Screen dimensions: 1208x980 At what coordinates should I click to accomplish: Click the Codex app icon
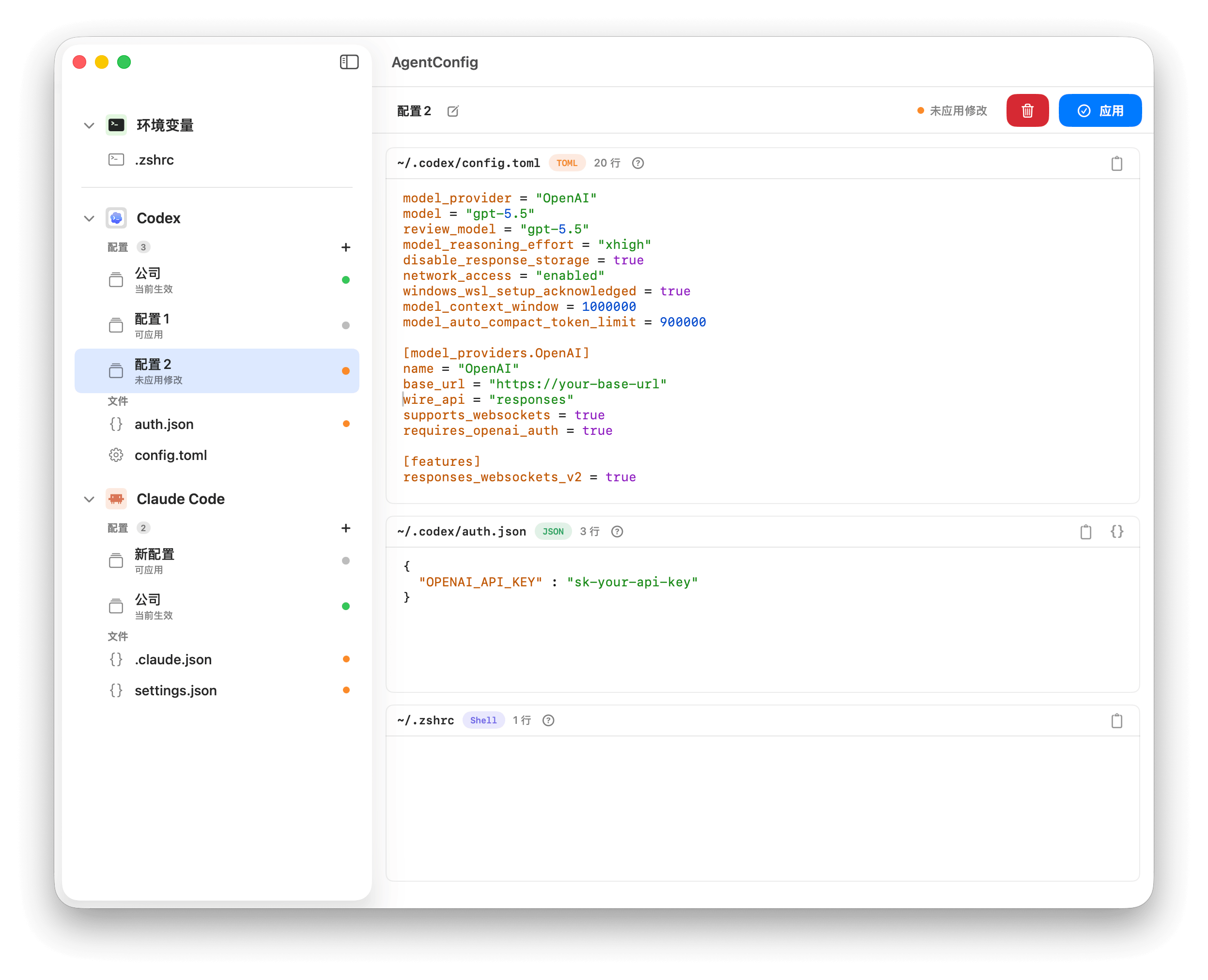click(x=116, y=218)
